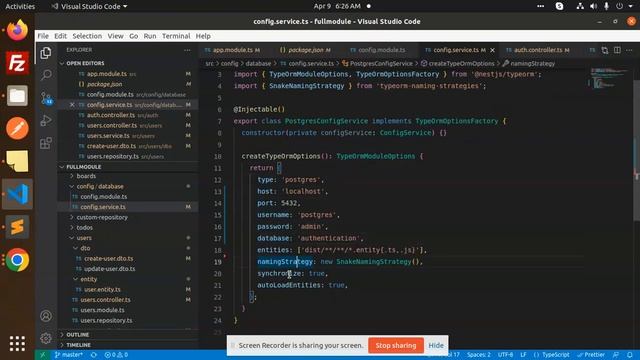
Task: Launch FileZilla from the dock
Action: pyautogui.click(x=17, y=63)
